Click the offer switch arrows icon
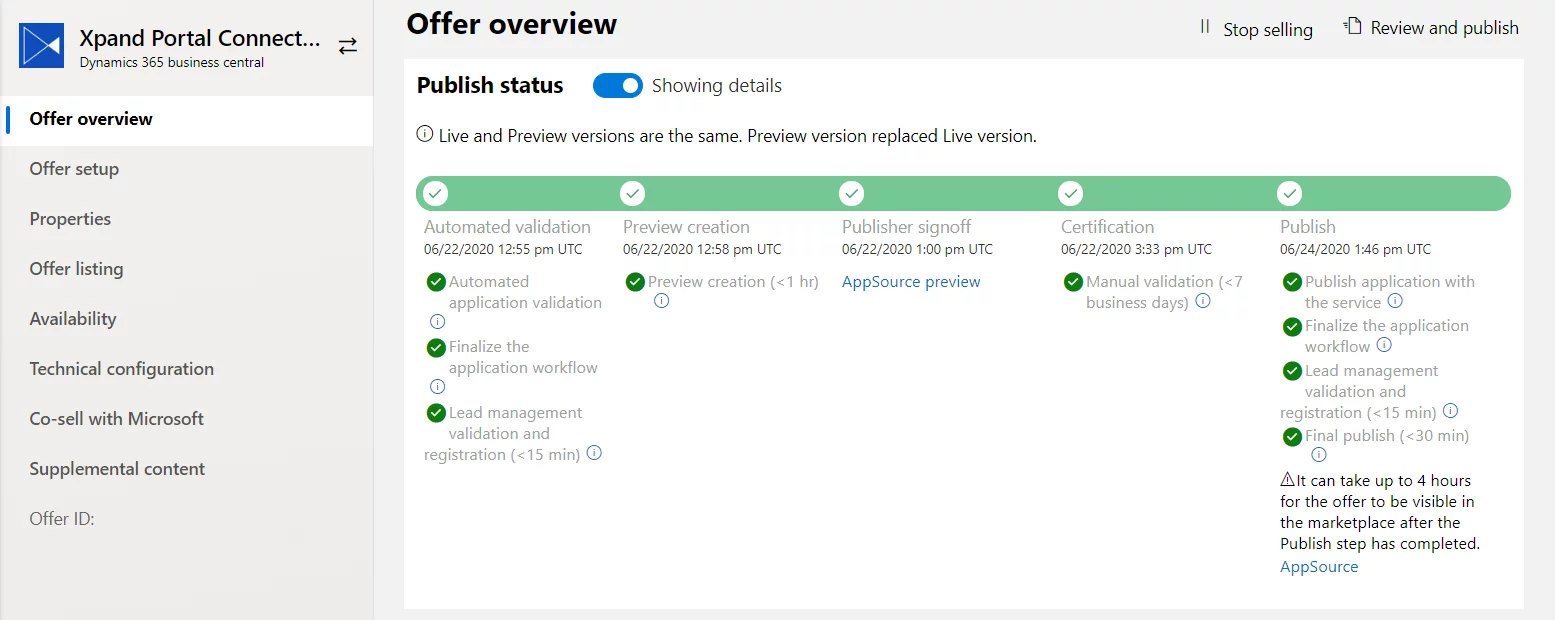 347,46
